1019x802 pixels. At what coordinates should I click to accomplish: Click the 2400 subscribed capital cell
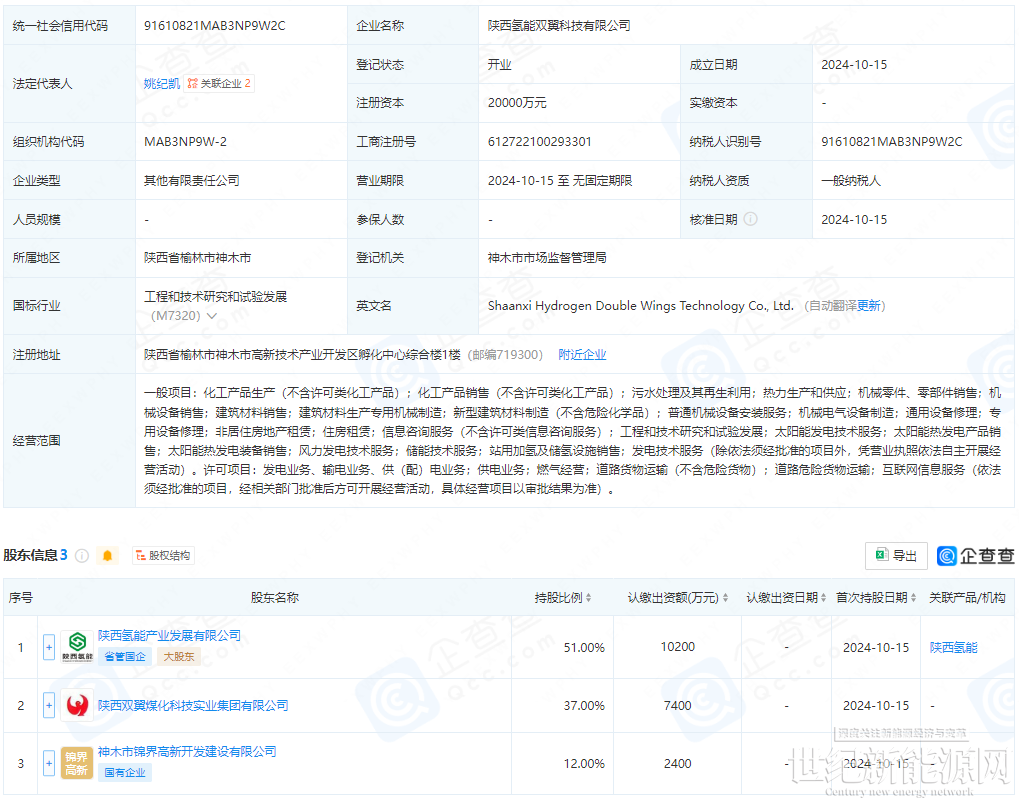click(678, 763)
